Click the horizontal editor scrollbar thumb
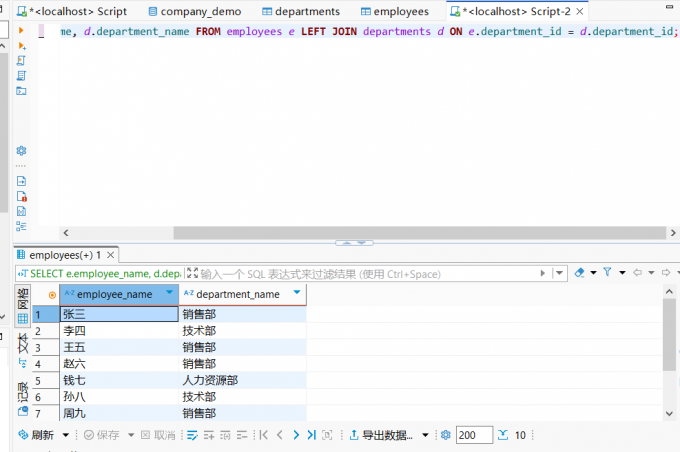This screenshot has height=452, width=680. coord(419,233)
